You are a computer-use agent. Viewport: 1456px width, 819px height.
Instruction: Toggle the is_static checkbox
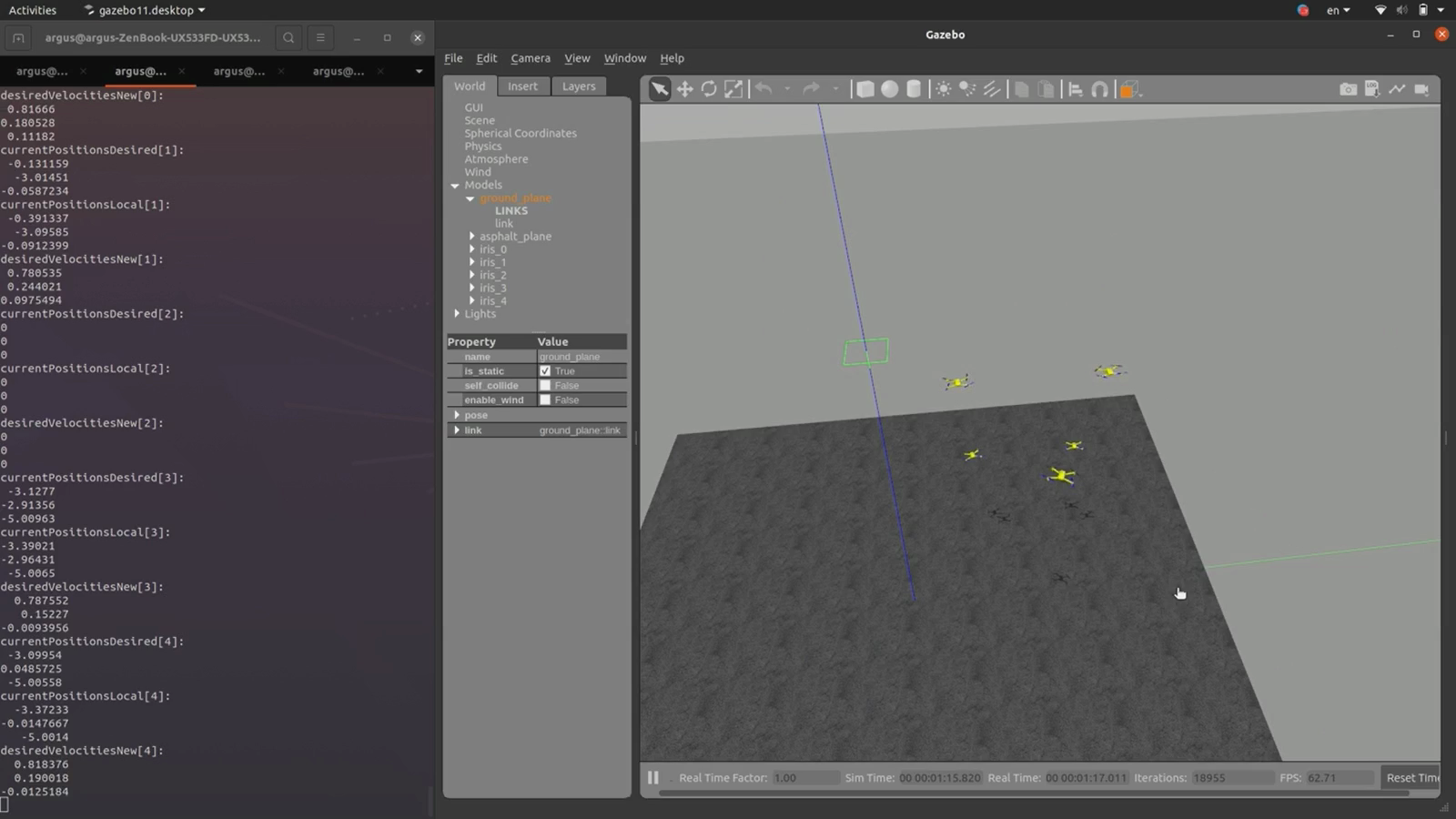[545, 371]
